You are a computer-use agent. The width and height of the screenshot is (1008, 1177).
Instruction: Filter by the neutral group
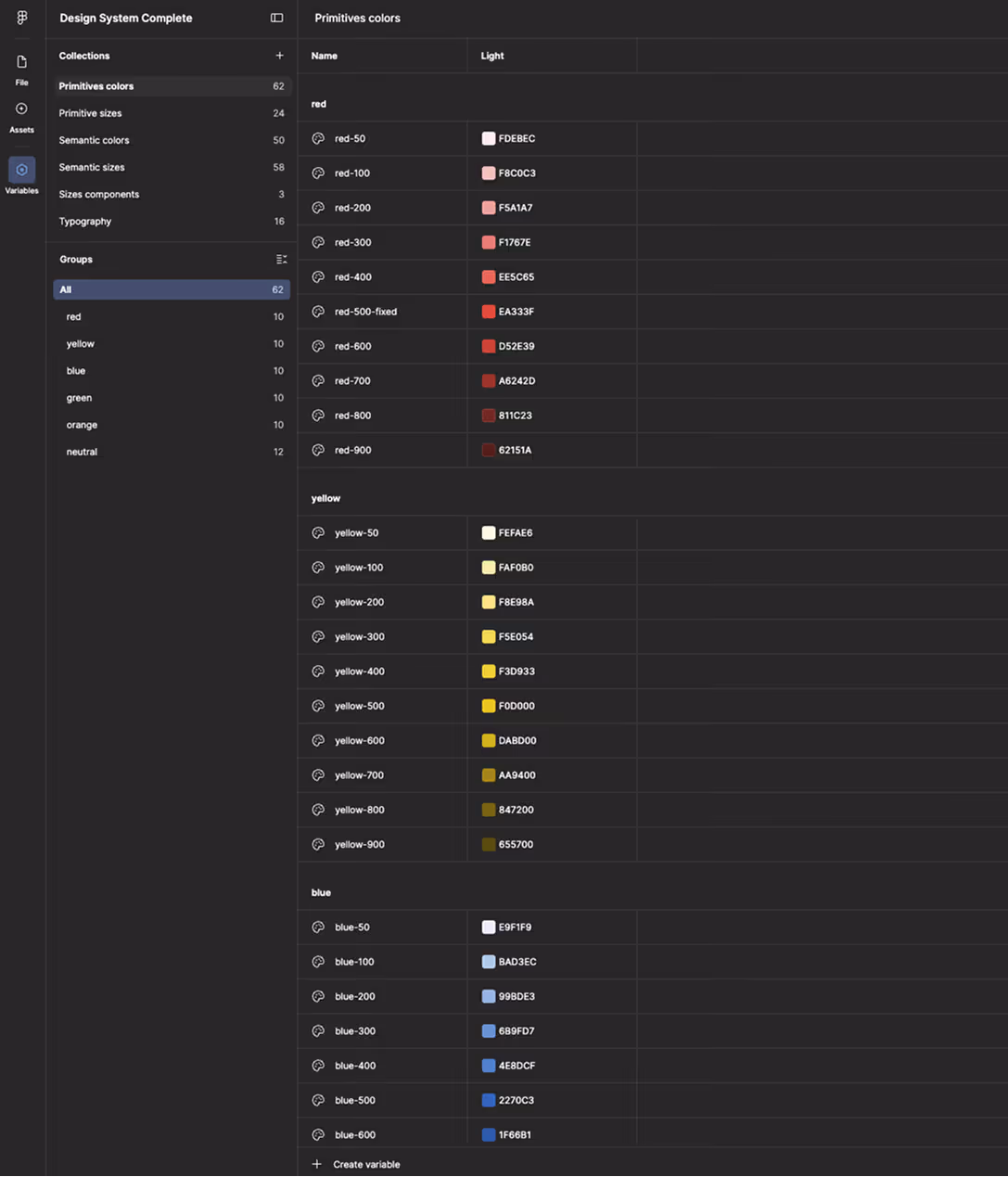172,452
